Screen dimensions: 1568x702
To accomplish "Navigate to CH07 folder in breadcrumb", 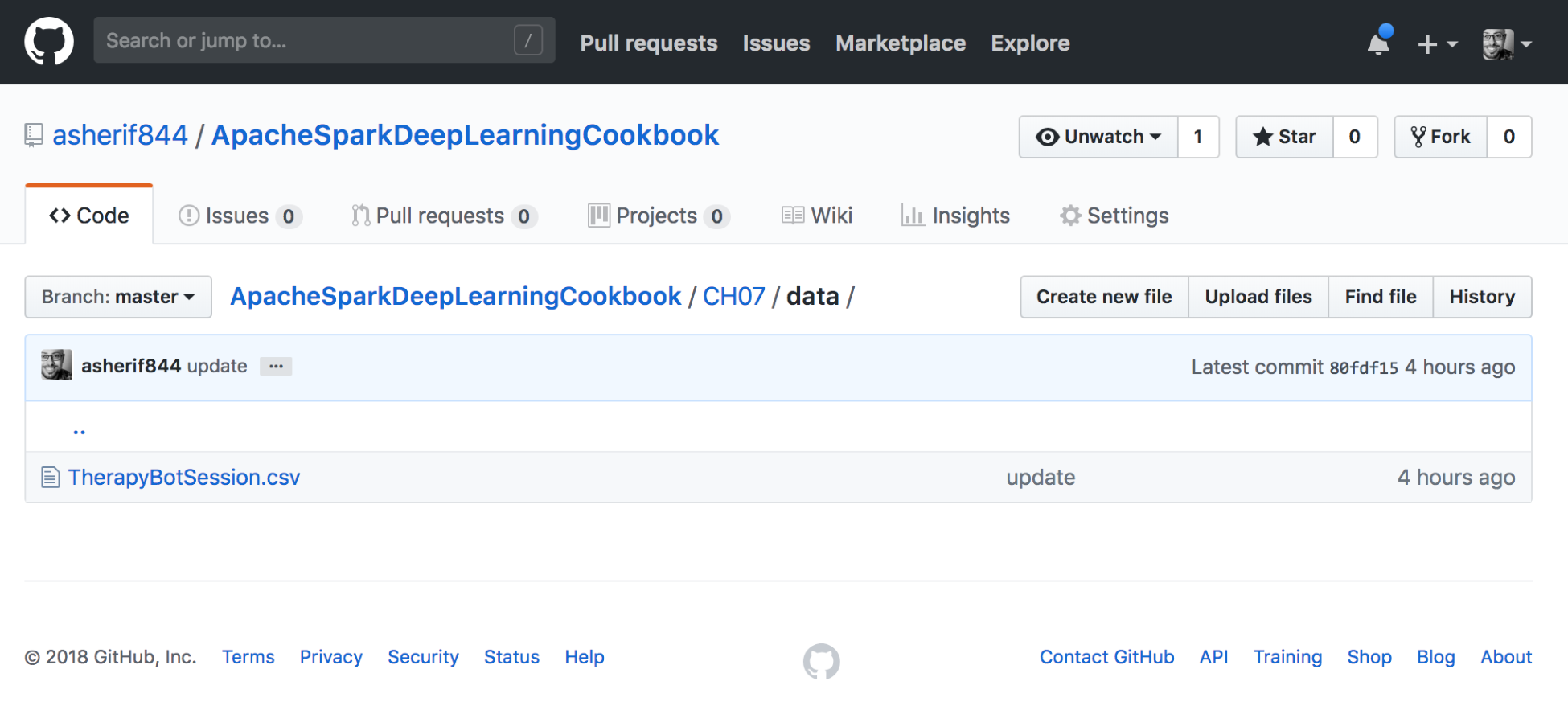I will pos(733,297).
